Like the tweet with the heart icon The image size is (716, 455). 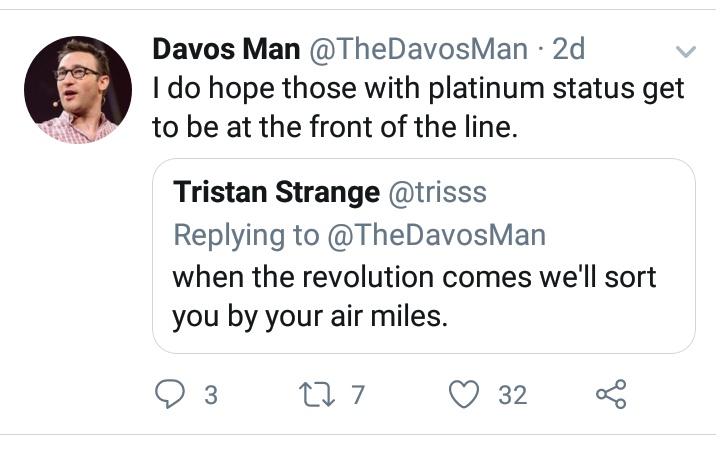[465, 395]
